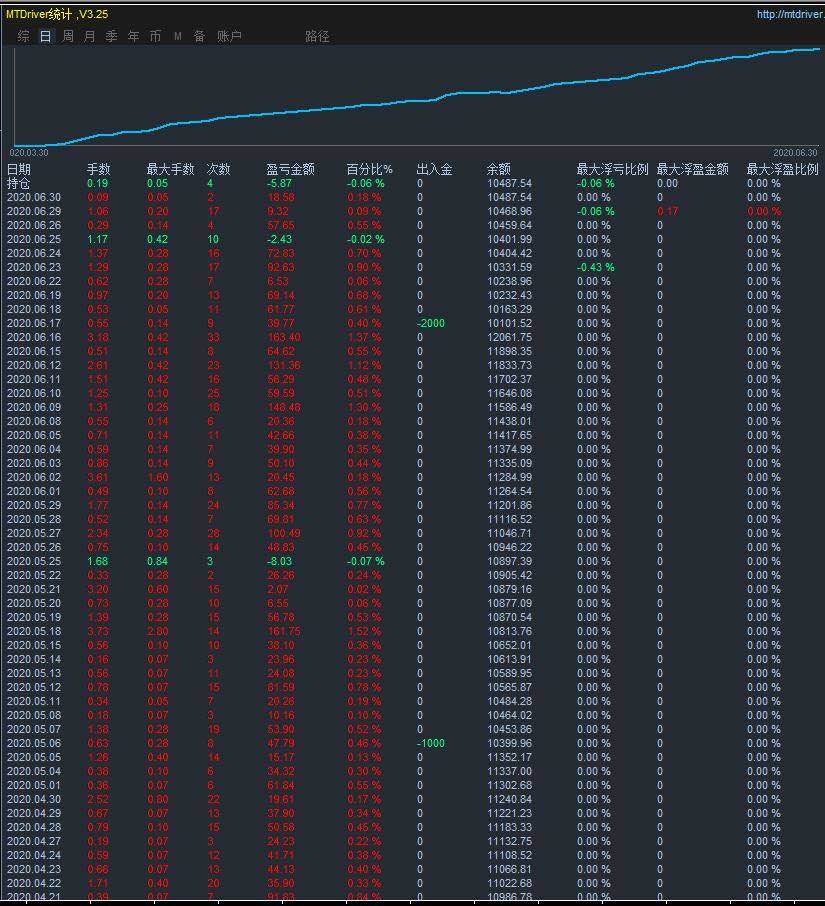
Task: Select the 2020.05.18 date row
Action: click(x=34, y=631)
